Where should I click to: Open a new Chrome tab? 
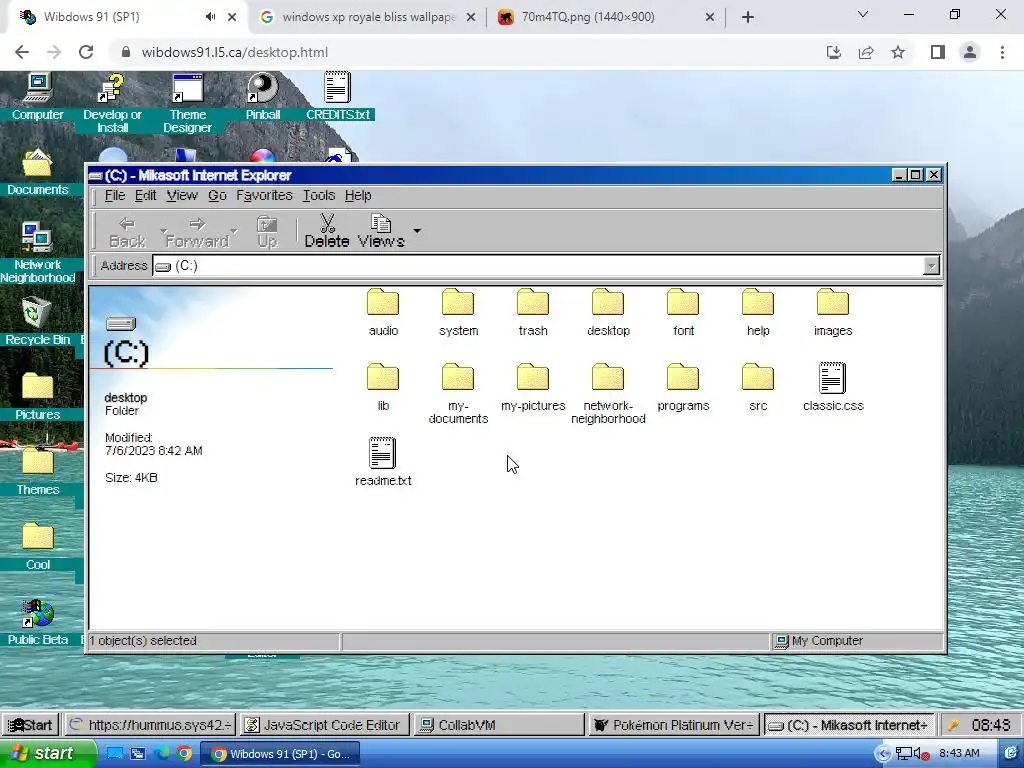pos(748,17)
